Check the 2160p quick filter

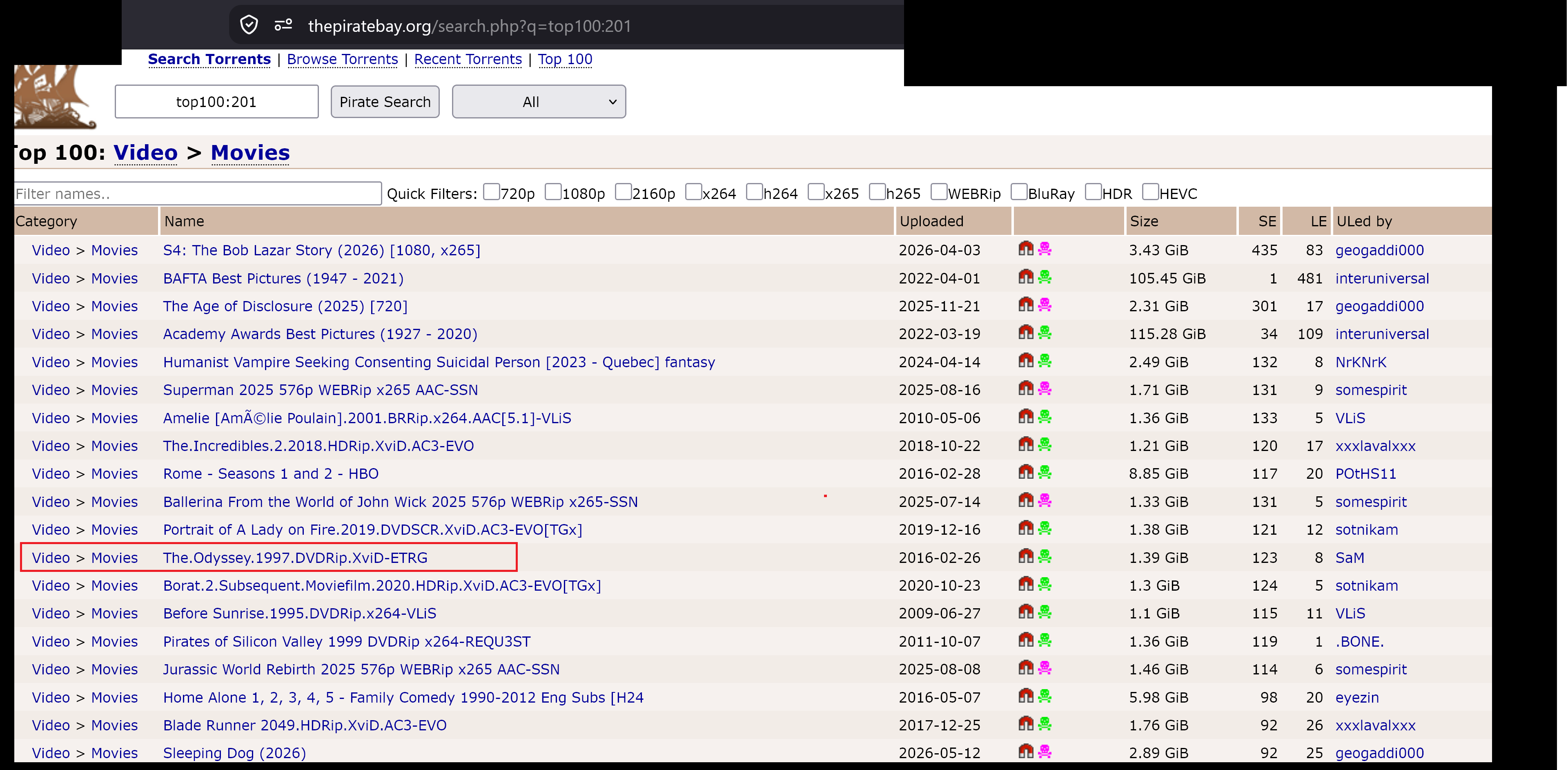[x=623, y=192]
